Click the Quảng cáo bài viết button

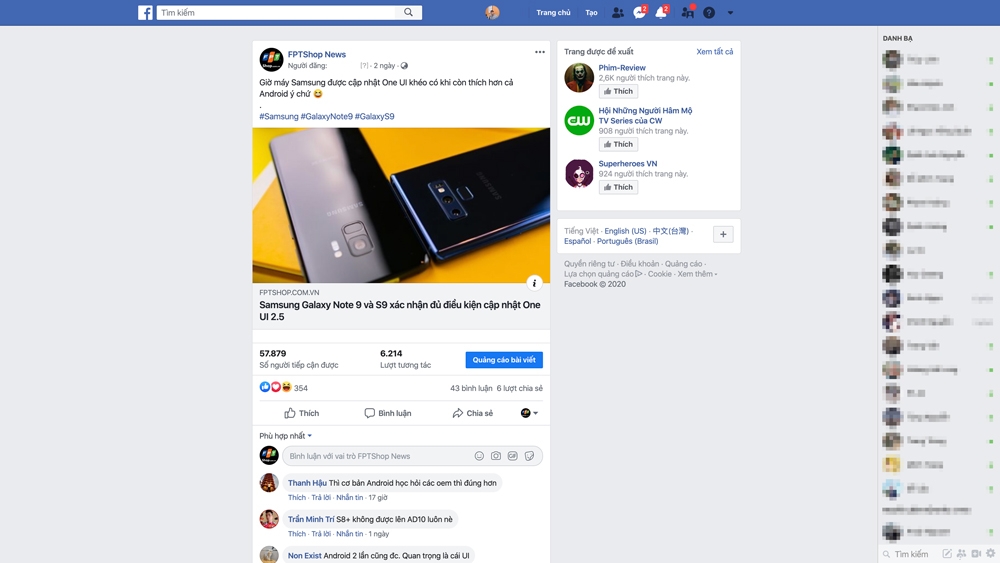point(504,360)
